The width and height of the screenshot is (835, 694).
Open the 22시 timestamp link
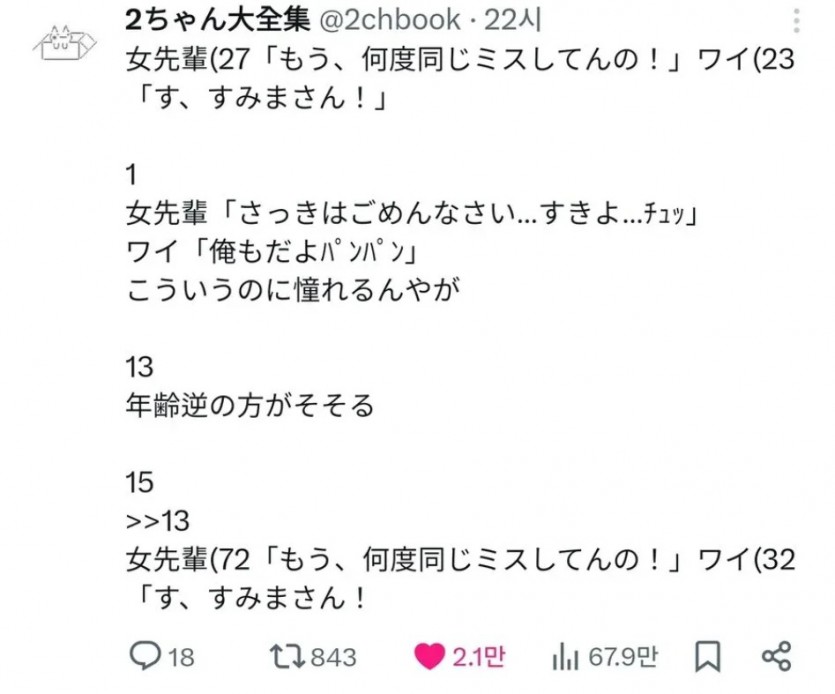pyautogui.click(x=512, y=20)
